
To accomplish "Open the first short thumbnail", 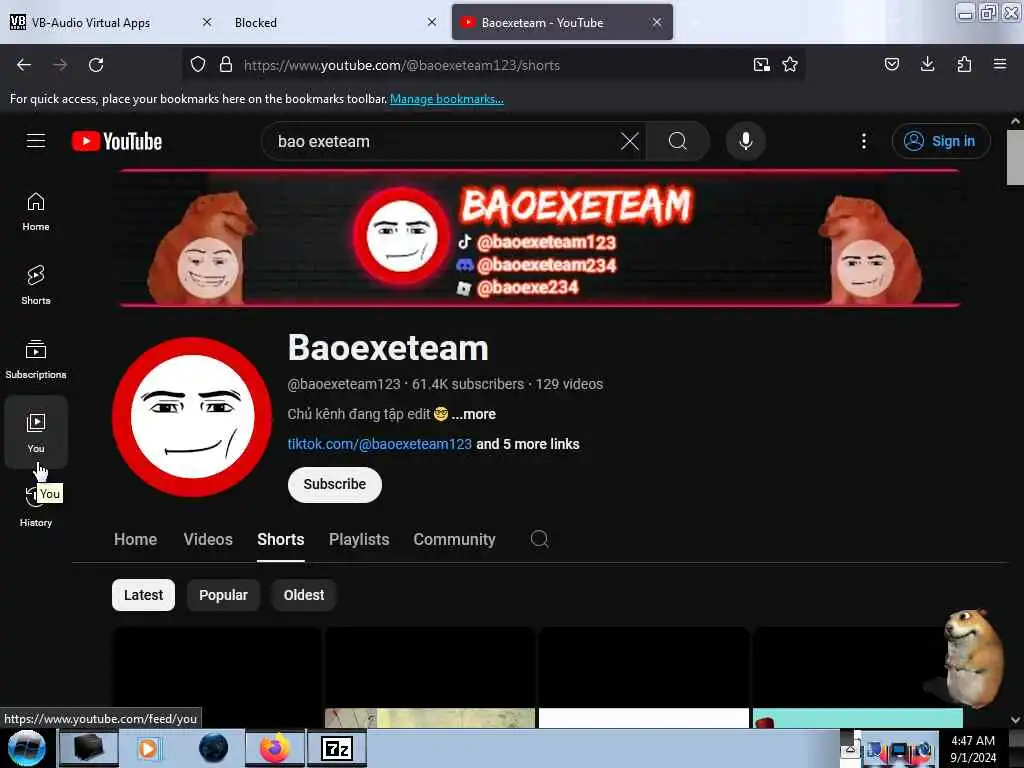I will click(x=217, y=677).
